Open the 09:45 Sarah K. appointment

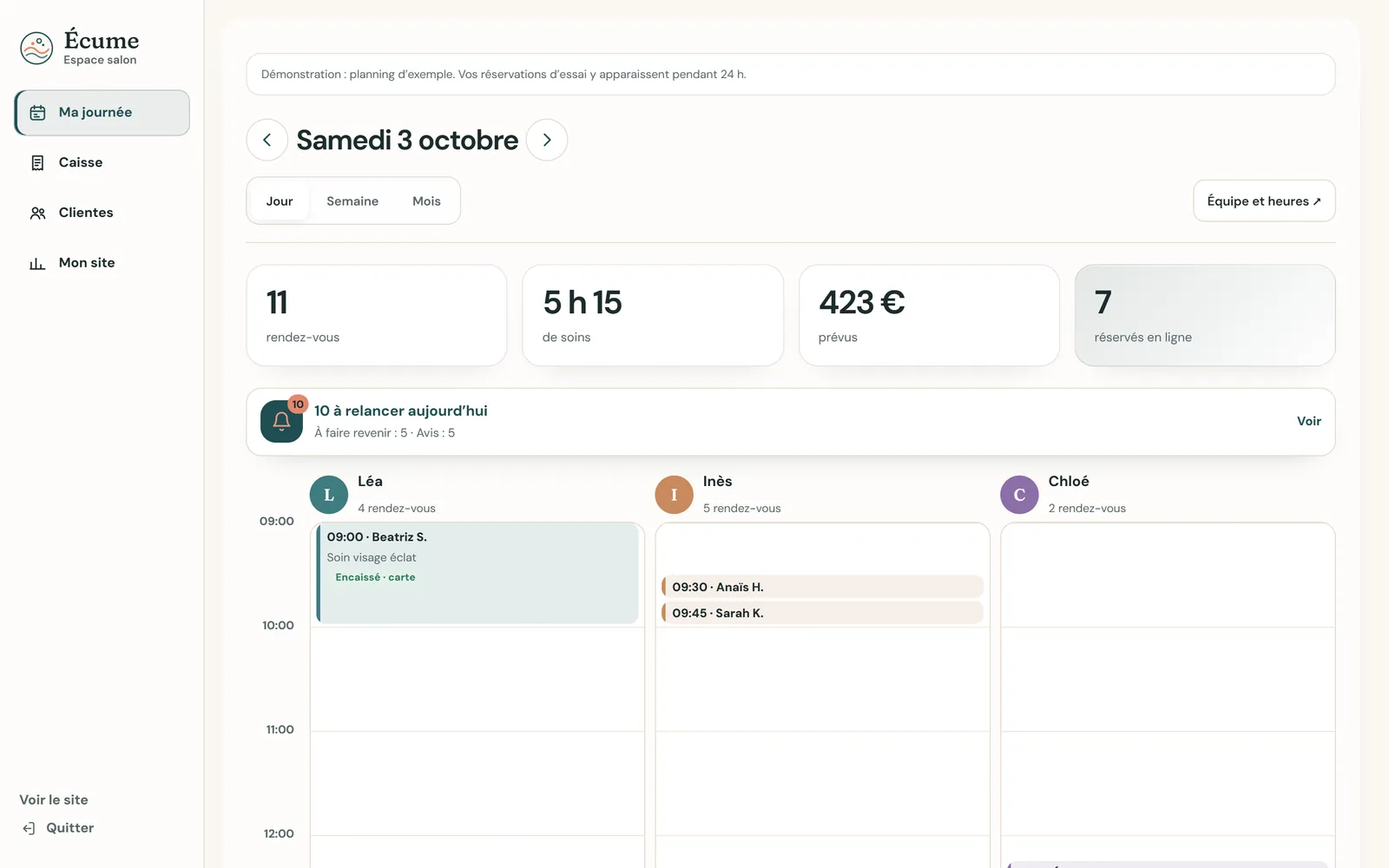click(x=822, y=613)
